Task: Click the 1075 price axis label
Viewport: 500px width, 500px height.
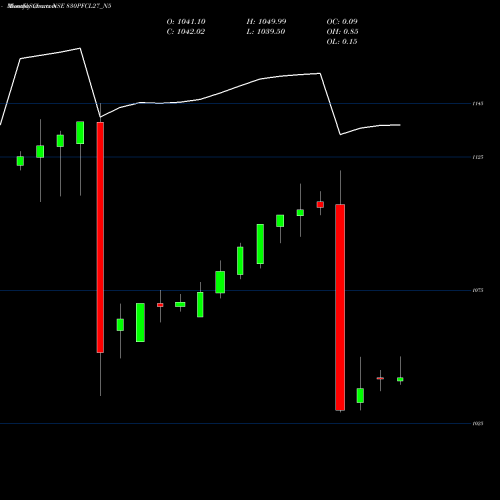Action: click(478, 290)
